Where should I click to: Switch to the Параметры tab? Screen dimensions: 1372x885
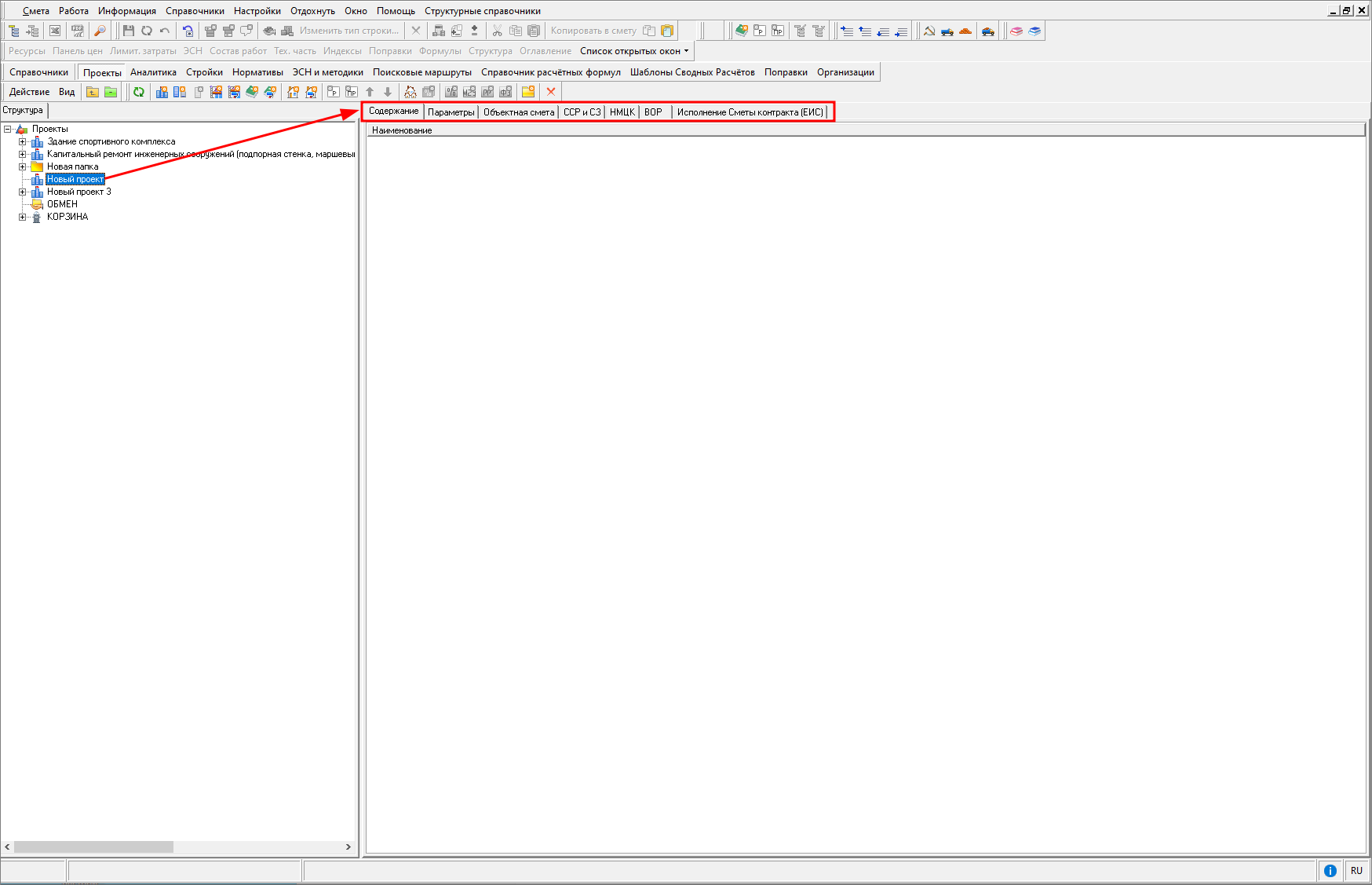click(x=451, y=112)
